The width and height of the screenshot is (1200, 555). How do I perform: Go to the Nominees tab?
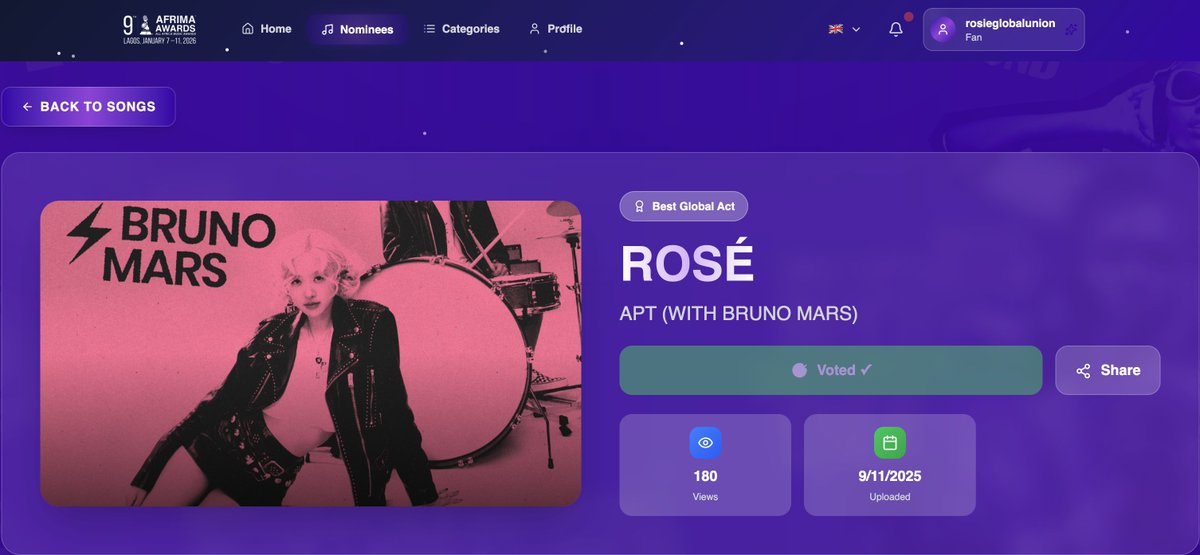tap(357, 29)
